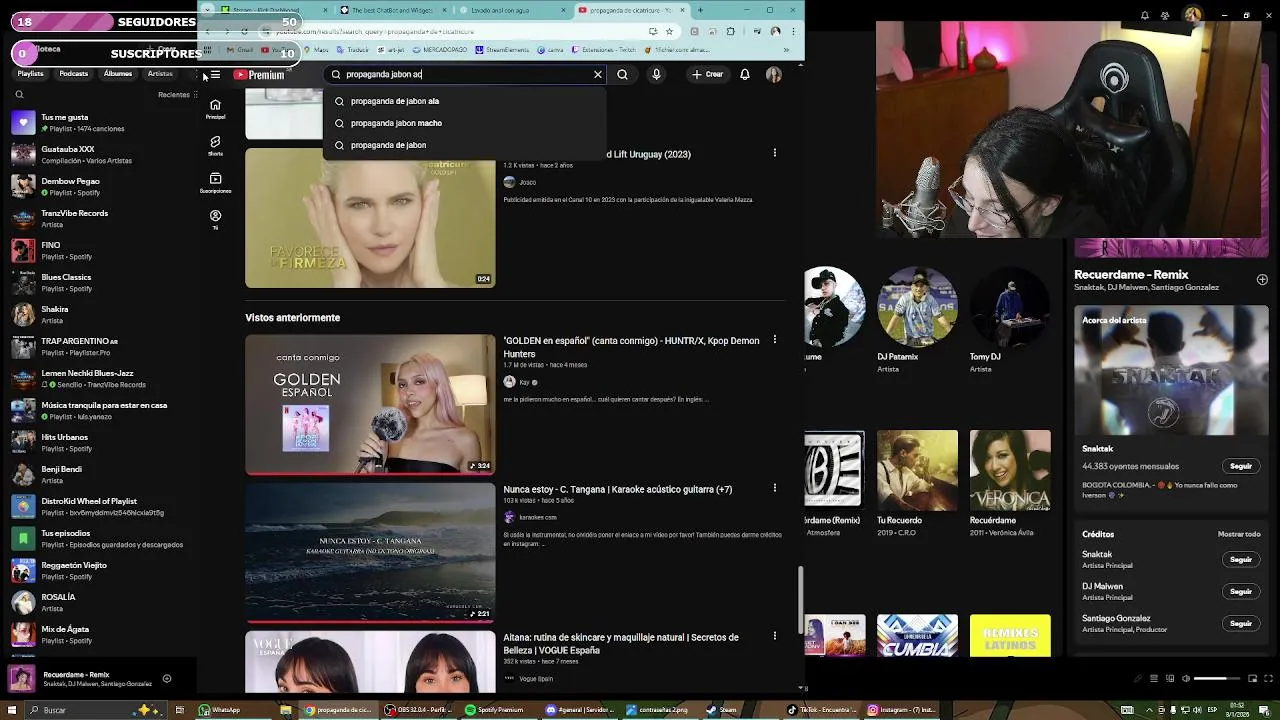Switch to the Artistas filter in Spotify
Viewport: 1280px width, 720px height.
160,74
